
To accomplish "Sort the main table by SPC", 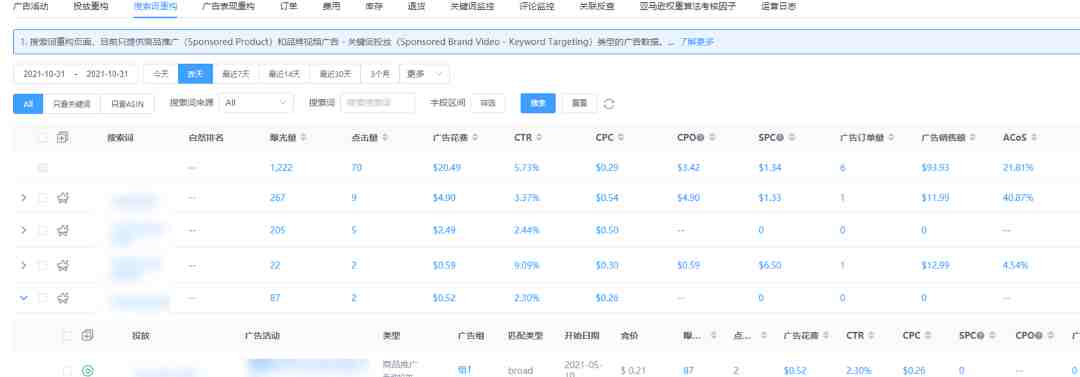I will click(793, 138).
